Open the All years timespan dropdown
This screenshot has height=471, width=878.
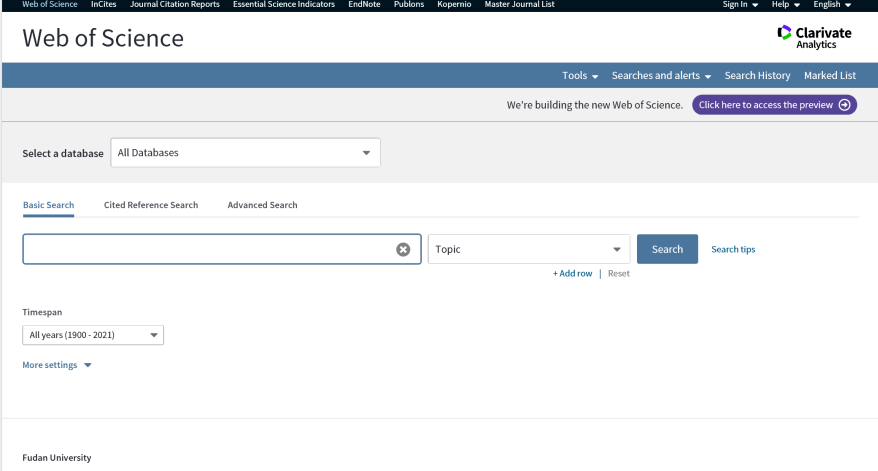(x=93, y=335)
